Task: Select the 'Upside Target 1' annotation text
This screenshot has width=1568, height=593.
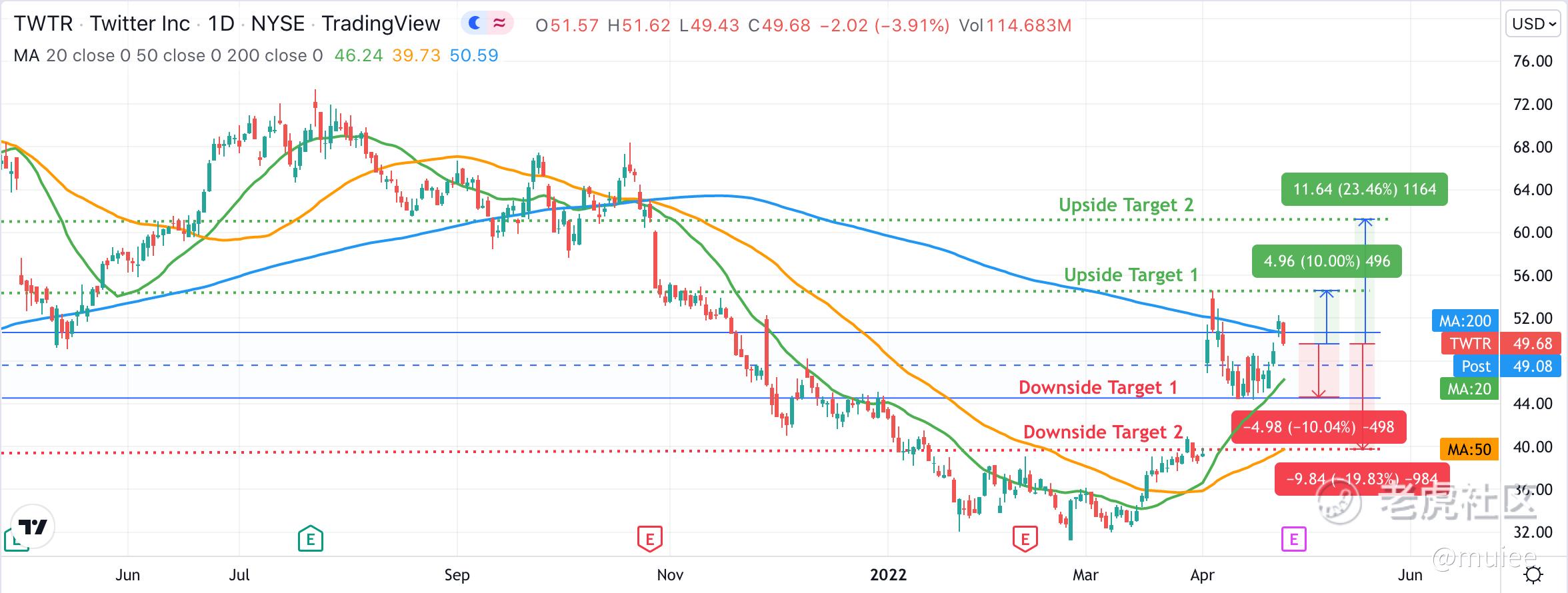Action: click(1131, 275)
